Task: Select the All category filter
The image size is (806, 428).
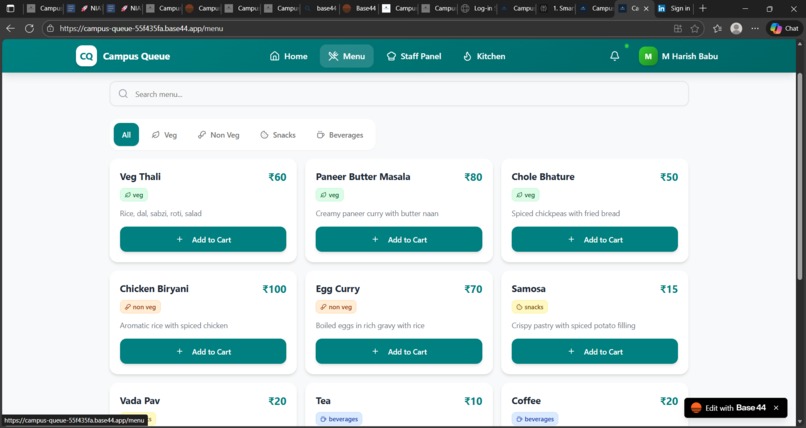Action: tap(126, 135)
